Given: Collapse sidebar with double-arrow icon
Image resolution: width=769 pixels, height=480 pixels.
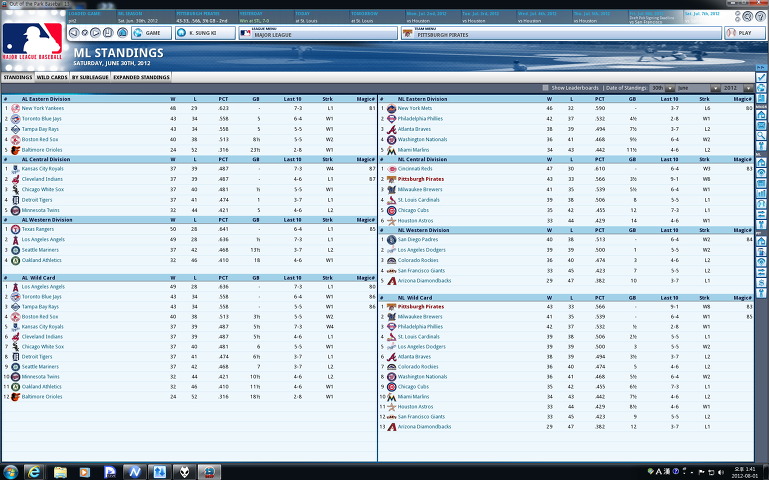Looking at the screenshot, I should click(x=761, y=67).
